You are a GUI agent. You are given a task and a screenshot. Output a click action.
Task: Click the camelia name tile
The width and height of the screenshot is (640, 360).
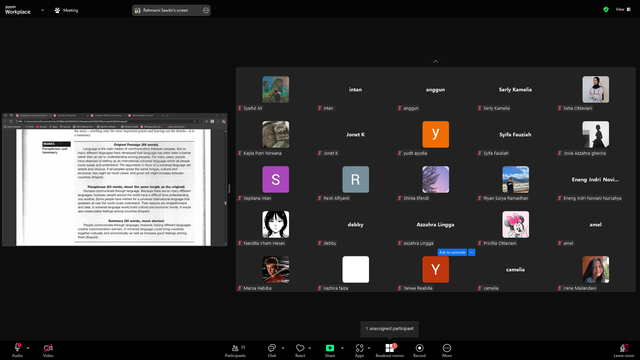[515, 269]
